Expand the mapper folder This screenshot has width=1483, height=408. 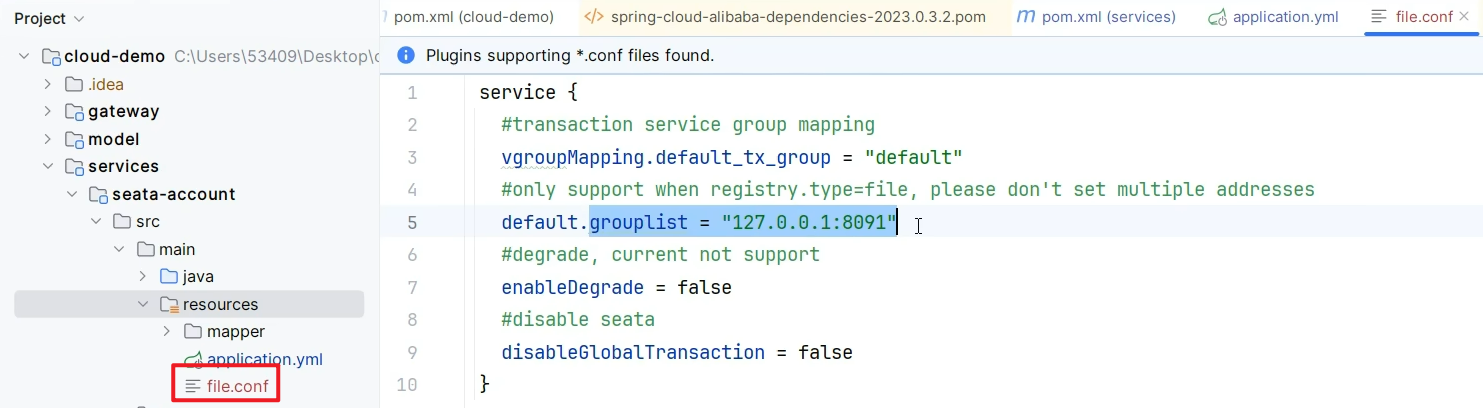tap(167, 331)
